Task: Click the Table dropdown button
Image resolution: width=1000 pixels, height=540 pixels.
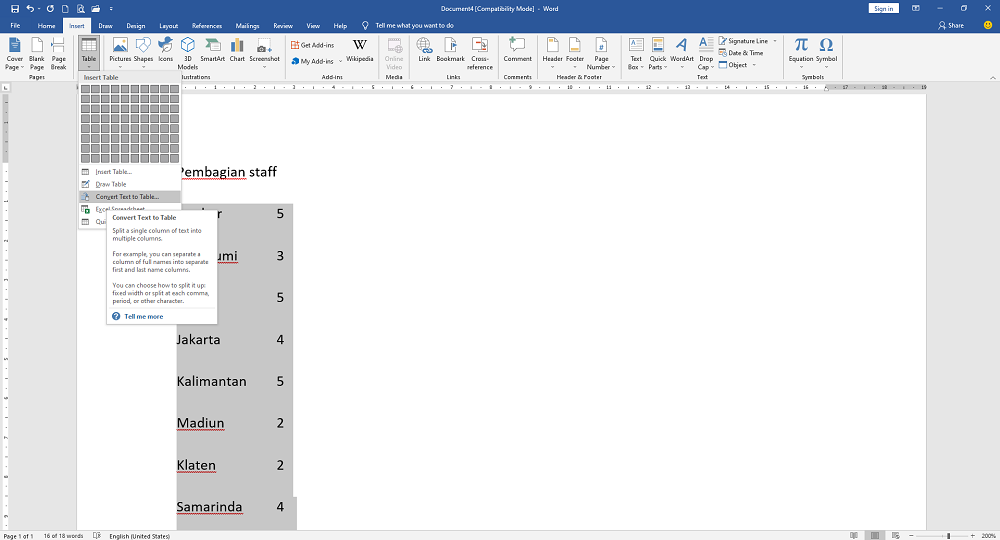Action: 89,54
